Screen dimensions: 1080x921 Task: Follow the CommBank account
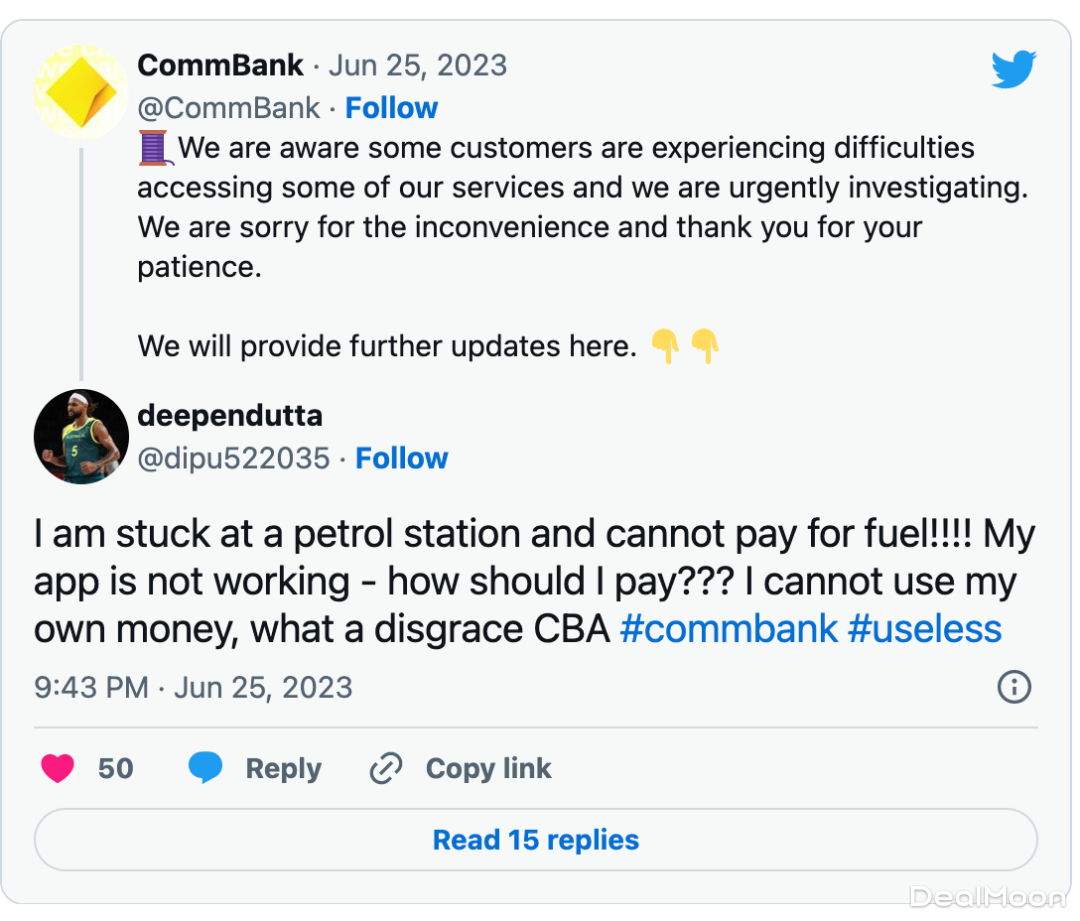pos(391,108)
